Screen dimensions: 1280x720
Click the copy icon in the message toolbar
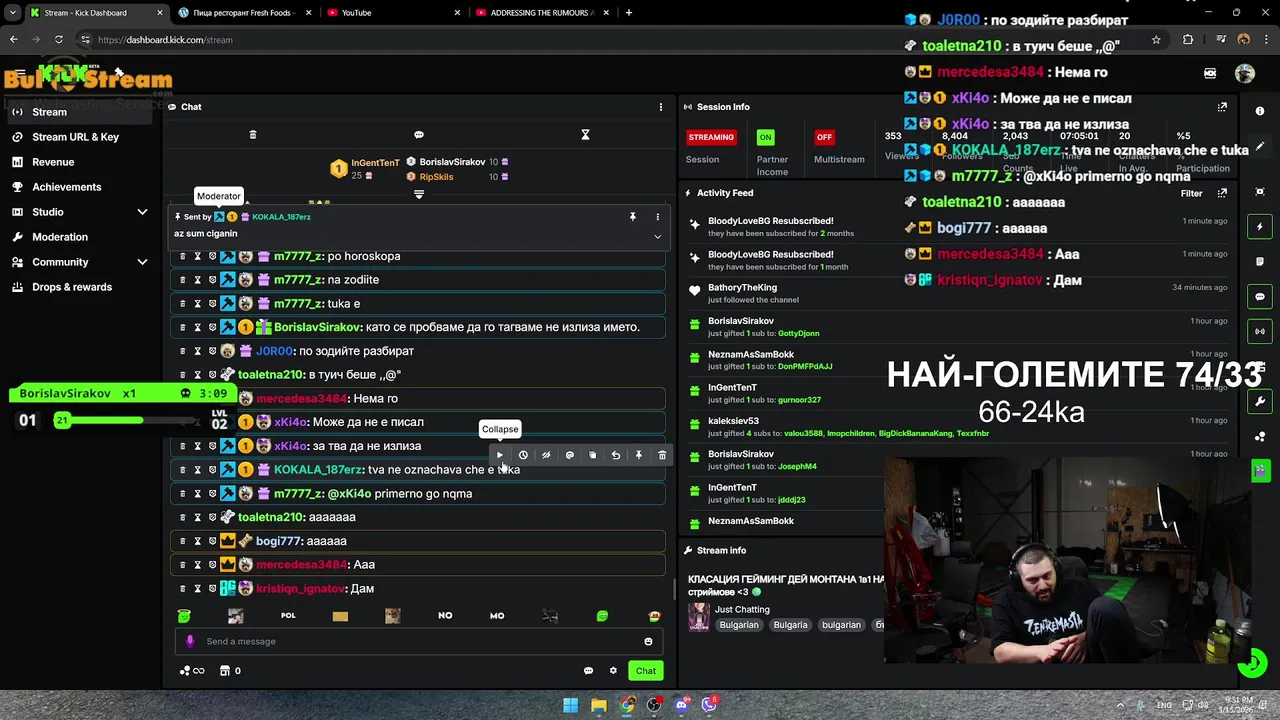(593, 455)
